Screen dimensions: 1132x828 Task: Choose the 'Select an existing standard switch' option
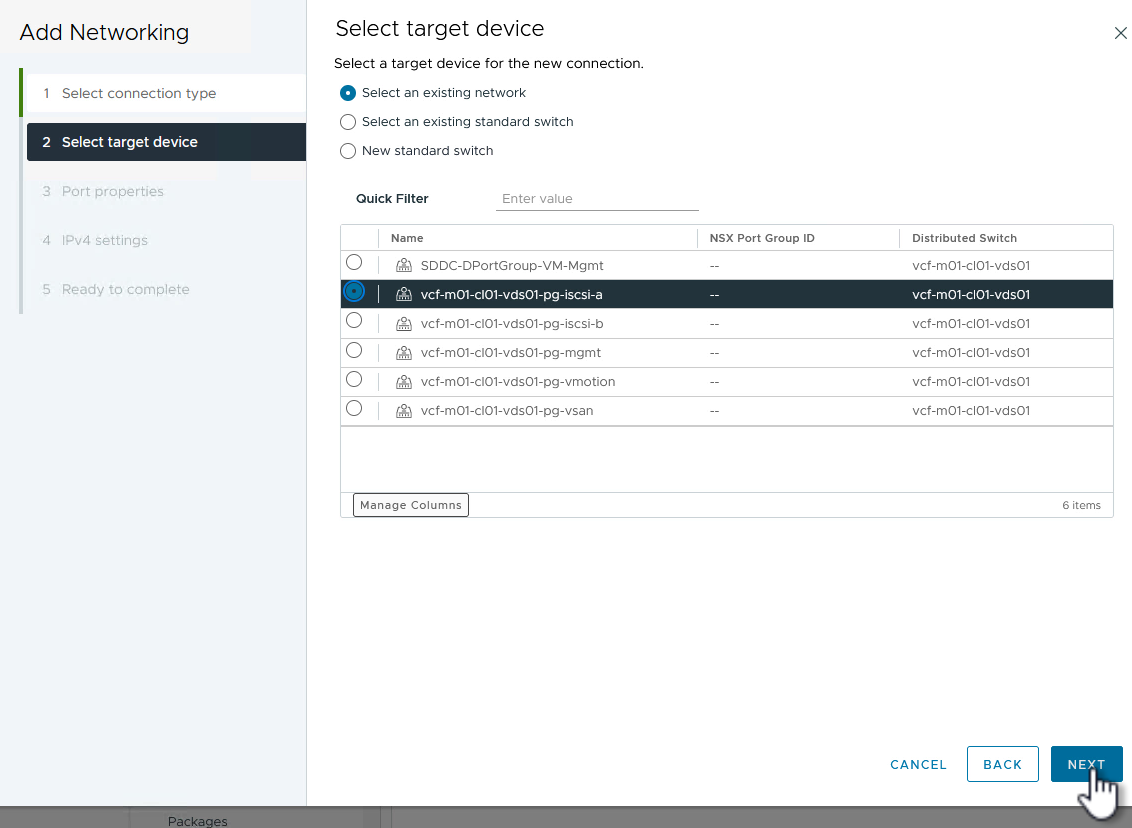pos(348,122)
